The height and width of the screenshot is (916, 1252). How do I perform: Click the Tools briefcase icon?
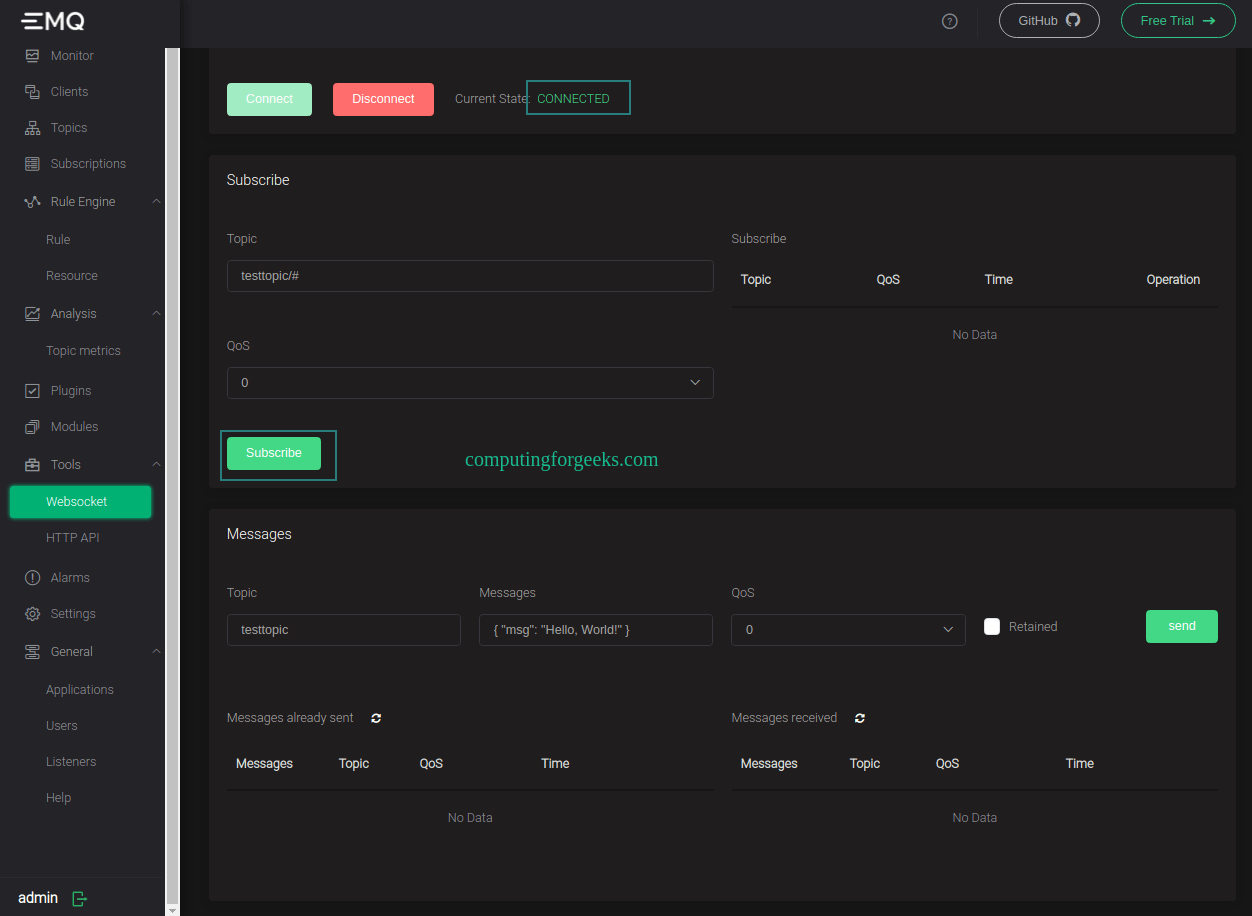click(x=32, y=465)
